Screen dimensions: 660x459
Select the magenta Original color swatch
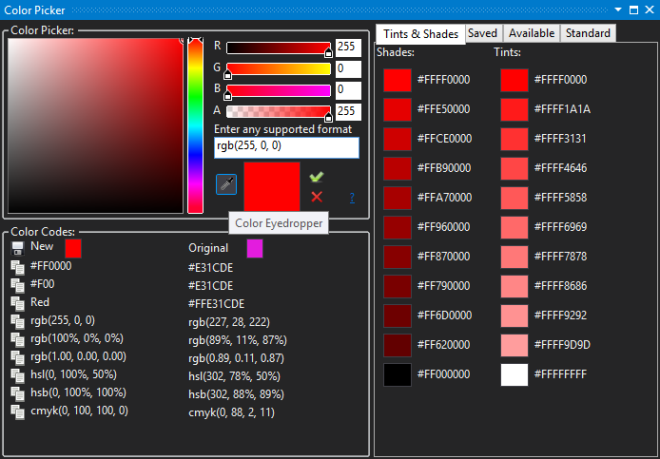pos(255,248)
